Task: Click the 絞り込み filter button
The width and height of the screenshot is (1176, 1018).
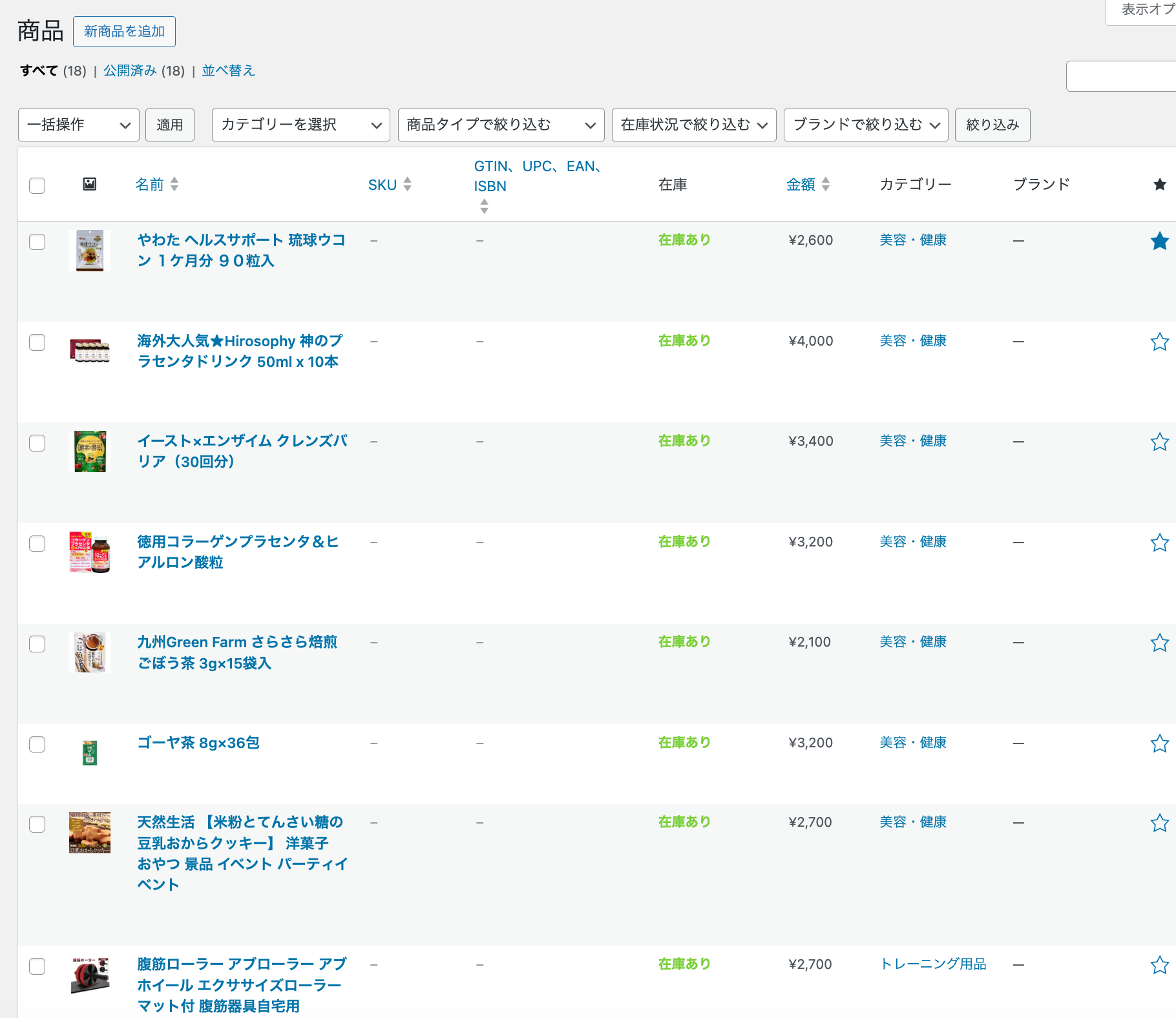Action: coord(992,125)
